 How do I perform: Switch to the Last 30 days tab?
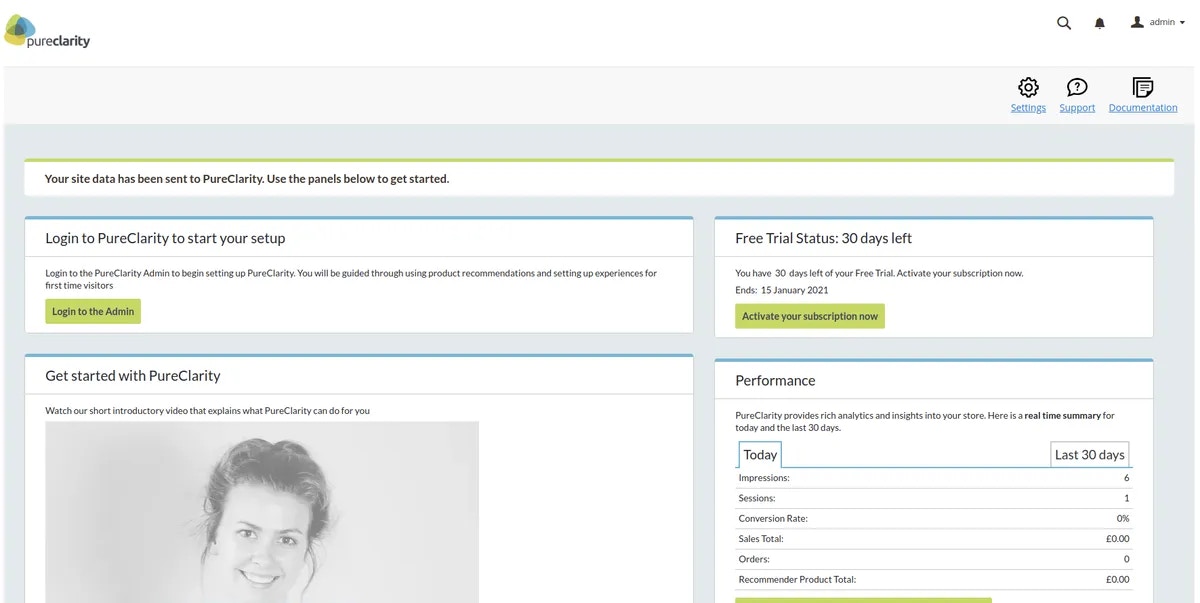[1090, 454]
